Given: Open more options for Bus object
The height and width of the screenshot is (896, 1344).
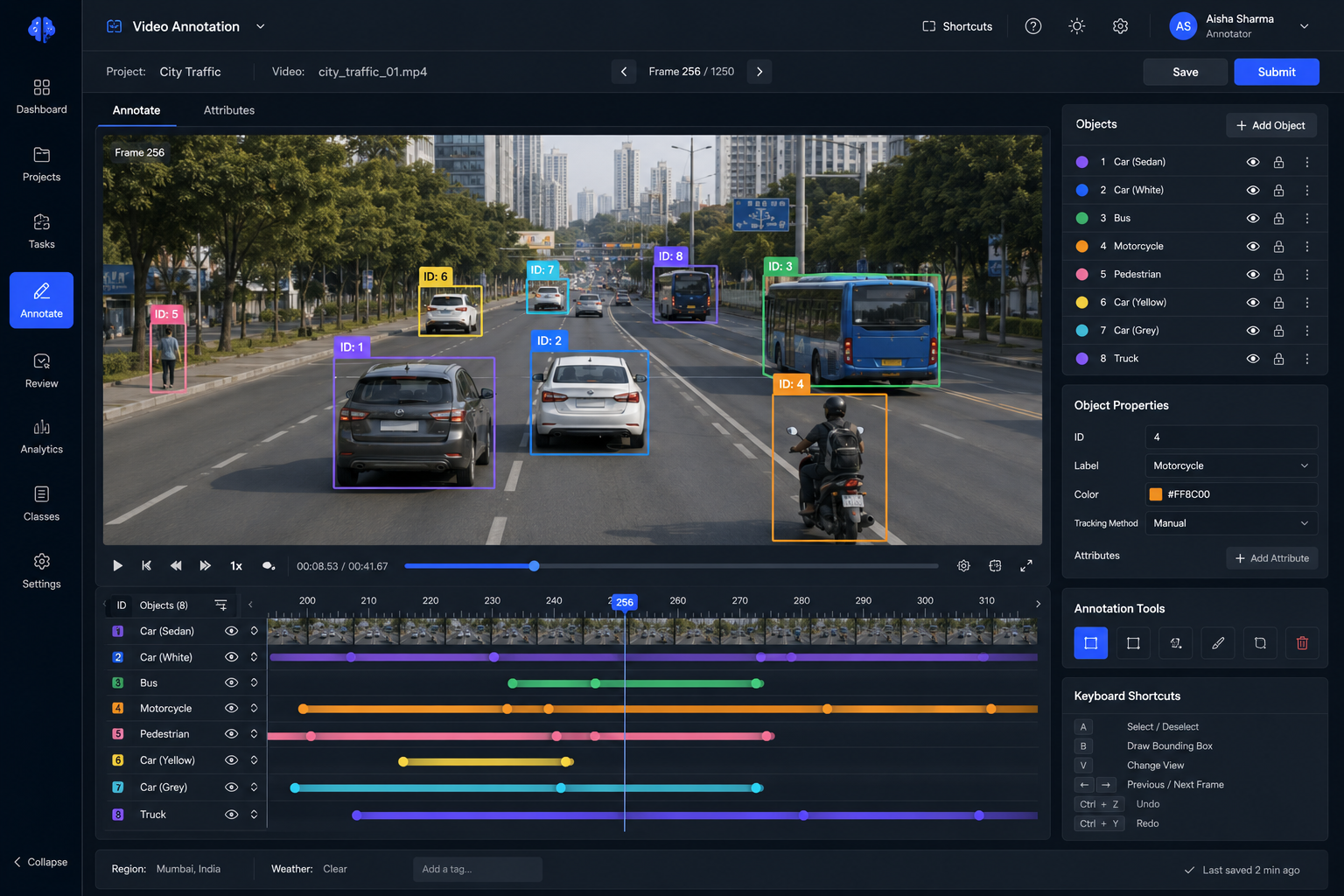Looking at the screenshot, I should tap(1307, 218).
